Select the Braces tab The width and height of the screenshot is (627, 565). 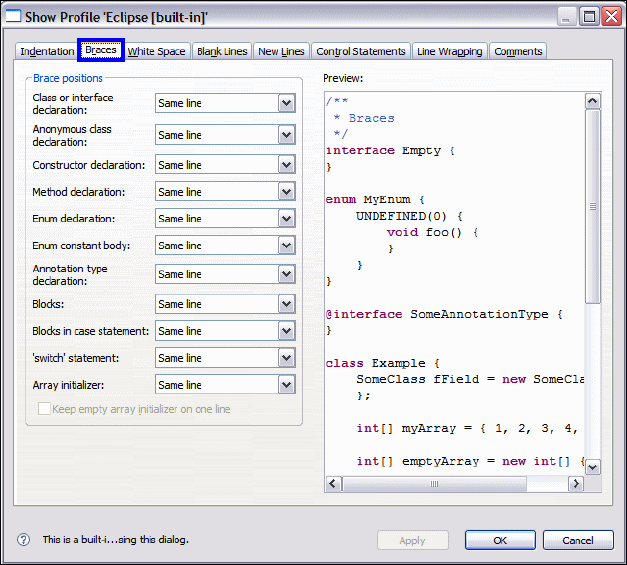(101, 50)
